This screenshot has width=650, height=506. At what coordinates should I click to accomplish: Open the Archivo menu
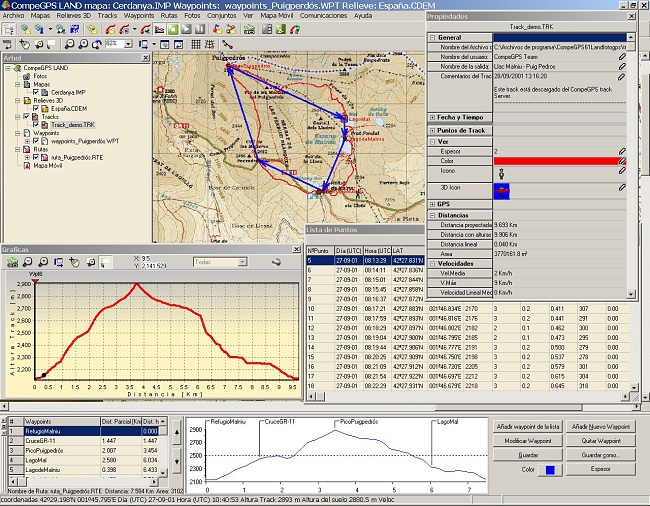[x=13, y=16]
